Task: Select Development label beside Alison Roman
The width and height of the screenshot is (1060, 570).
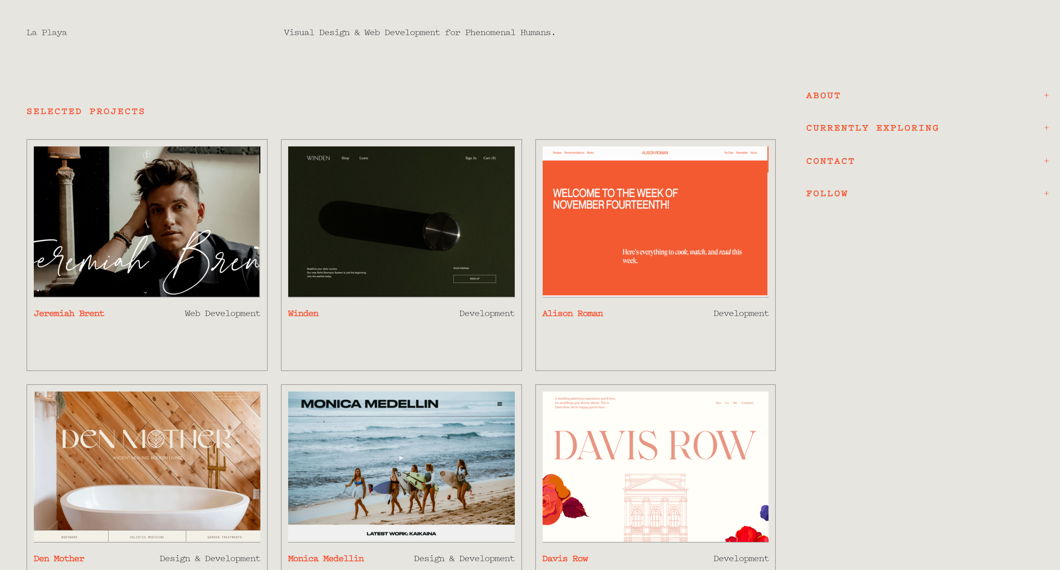Action: coord(741,314)
